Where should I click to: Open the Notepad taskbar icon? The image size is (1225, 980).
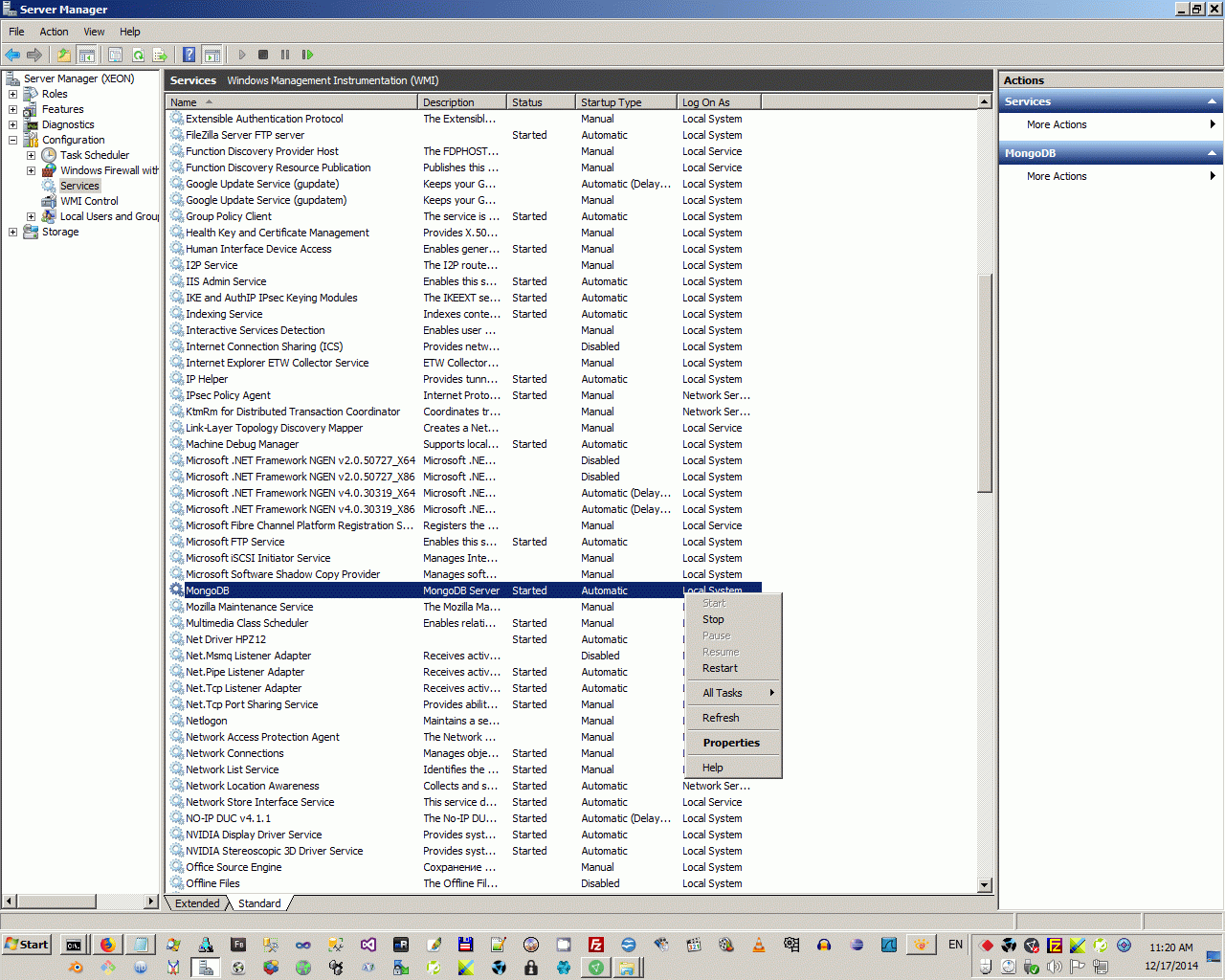pyautogui.click(x=141, y=945)
